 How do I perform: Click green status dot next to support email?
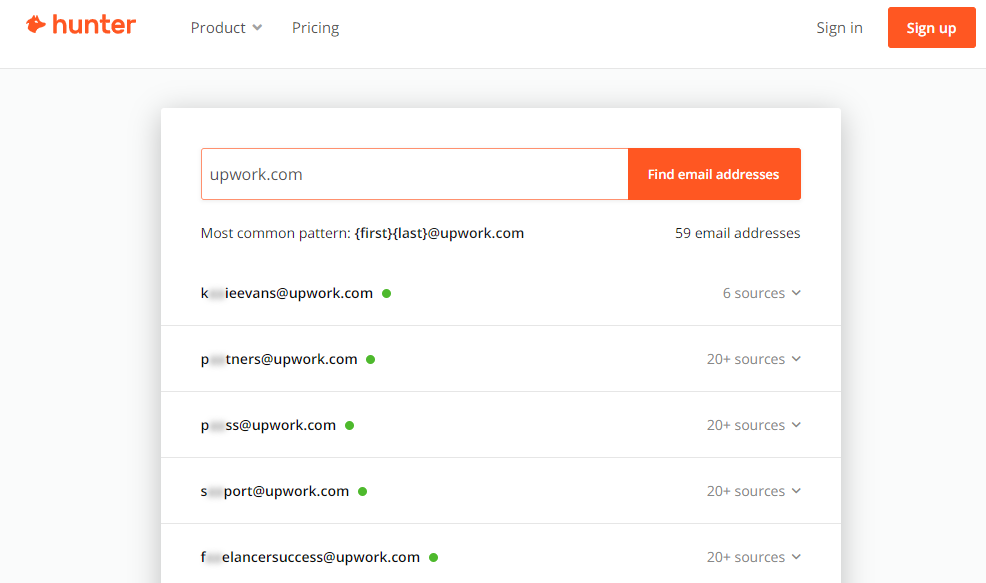[362, 492]
